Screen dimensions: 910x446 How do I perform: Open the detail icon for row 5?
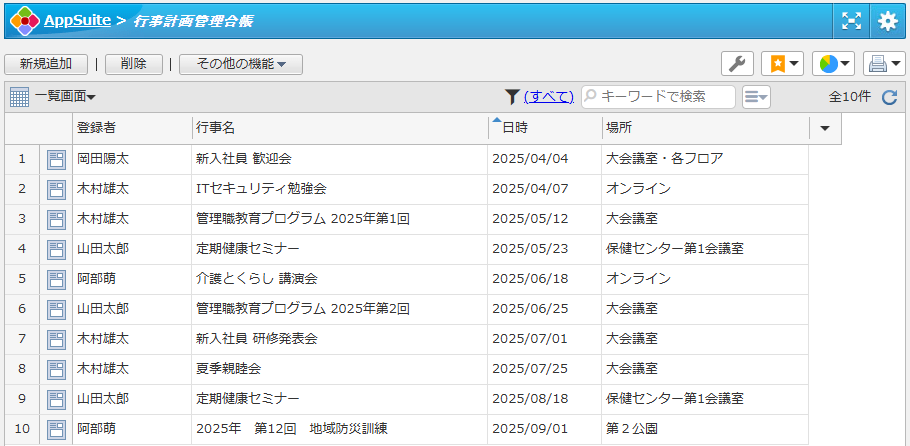click(56, 279)
